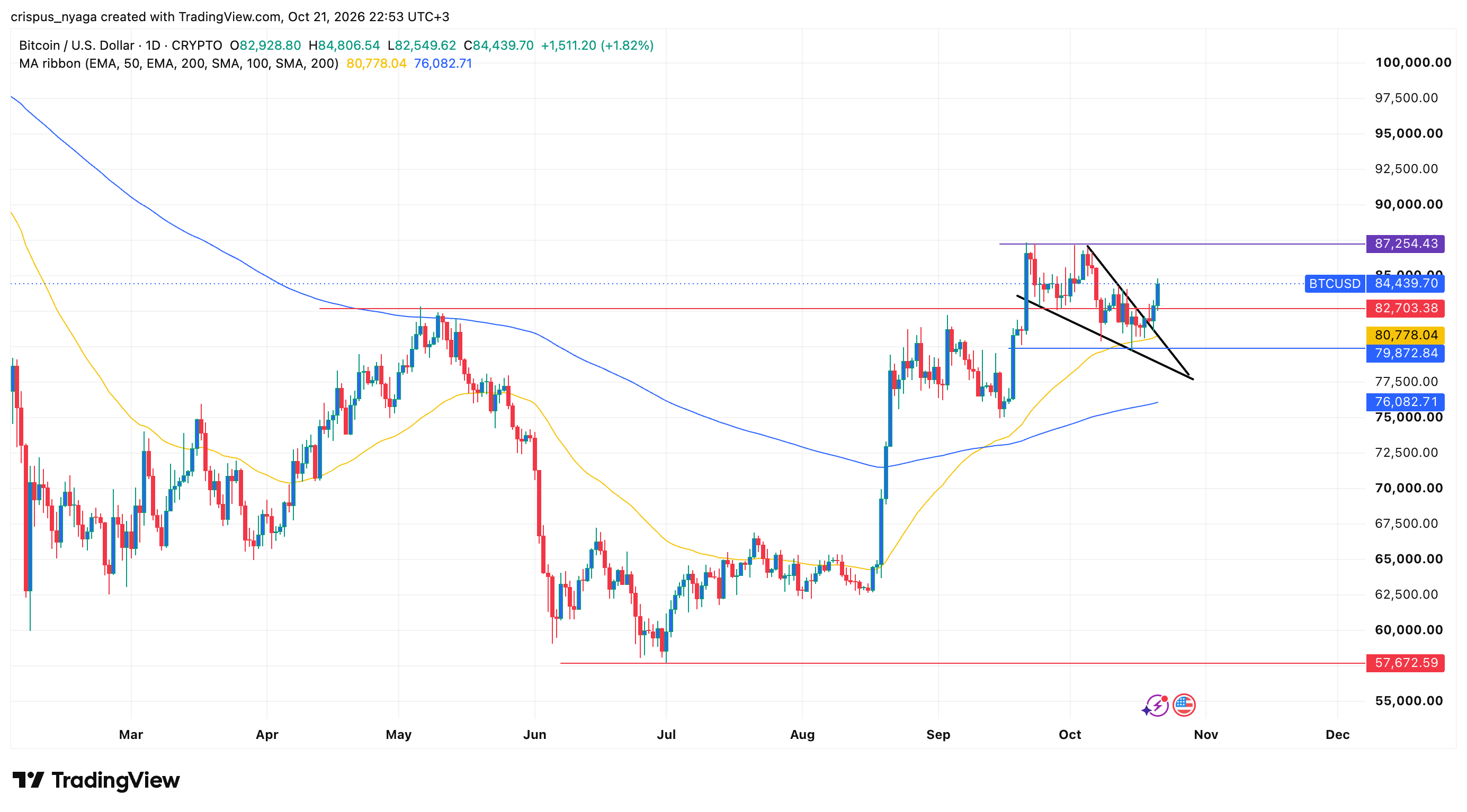The width and height of the screenshot is (1467, 812).
Task: Click the blue 76,082.71 value in MA legend
Action: [443, 64]
